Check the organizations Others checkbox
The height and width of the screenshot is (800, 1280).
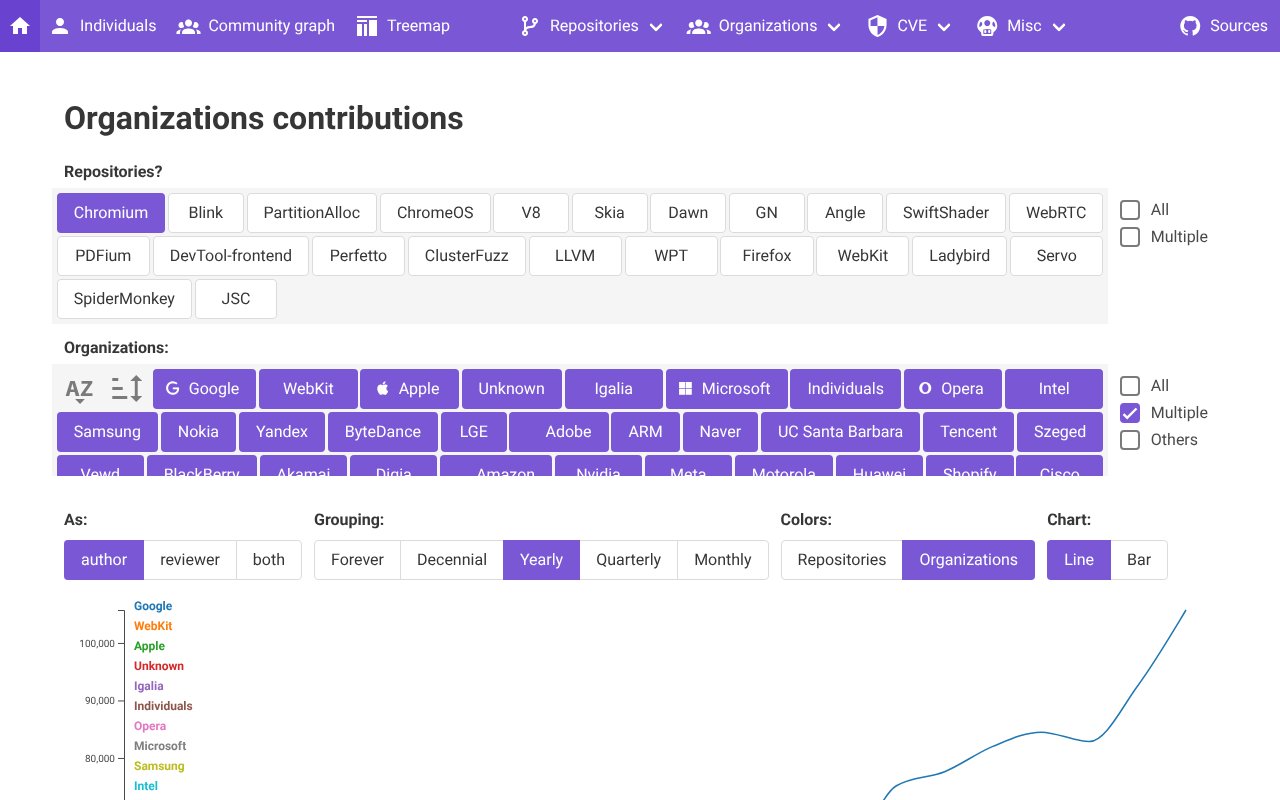(x=1130, y=440)
